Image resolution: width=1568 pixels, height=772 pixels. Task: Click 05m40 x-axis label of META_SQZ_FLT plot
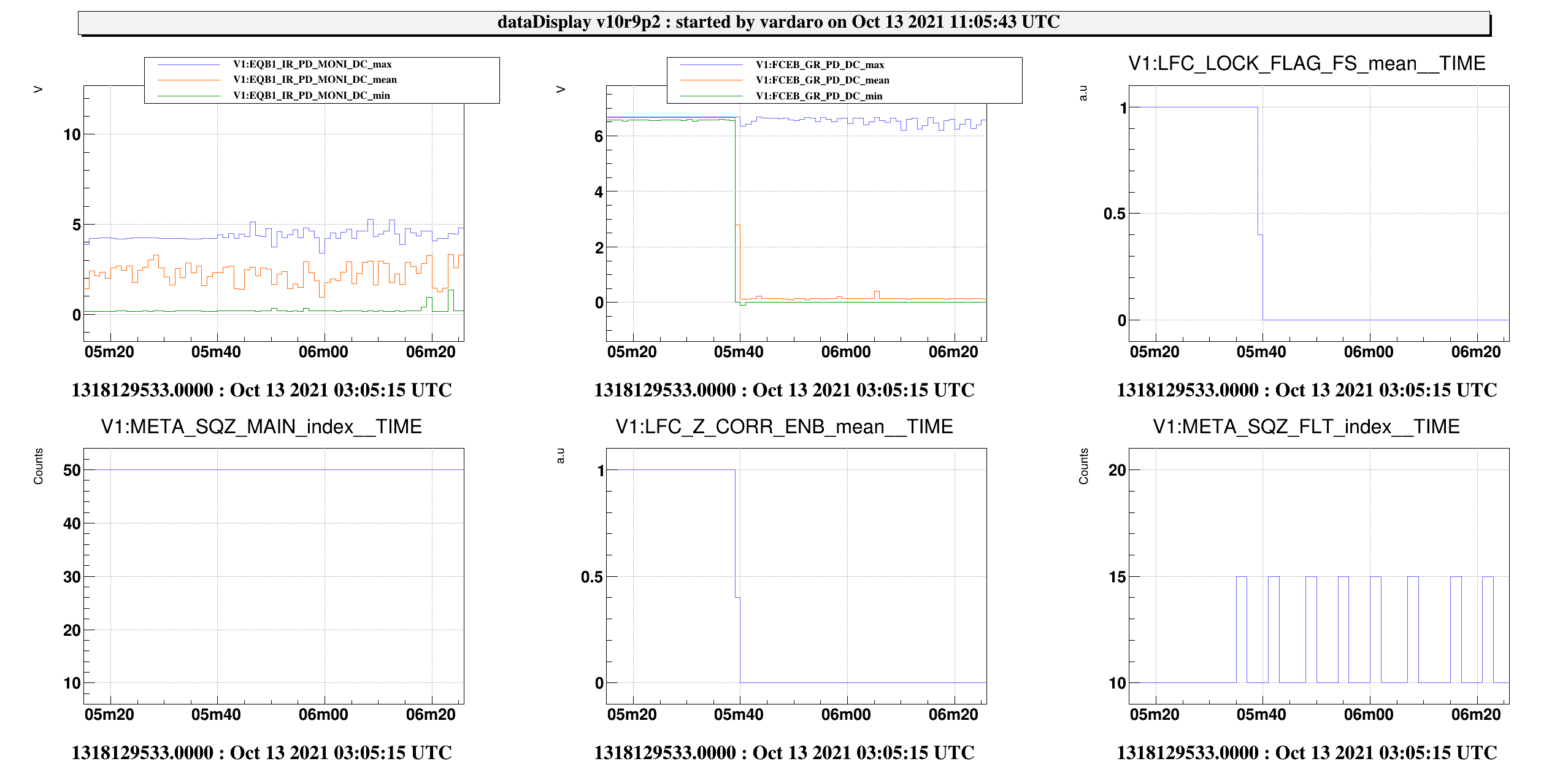pos(1261,715)
